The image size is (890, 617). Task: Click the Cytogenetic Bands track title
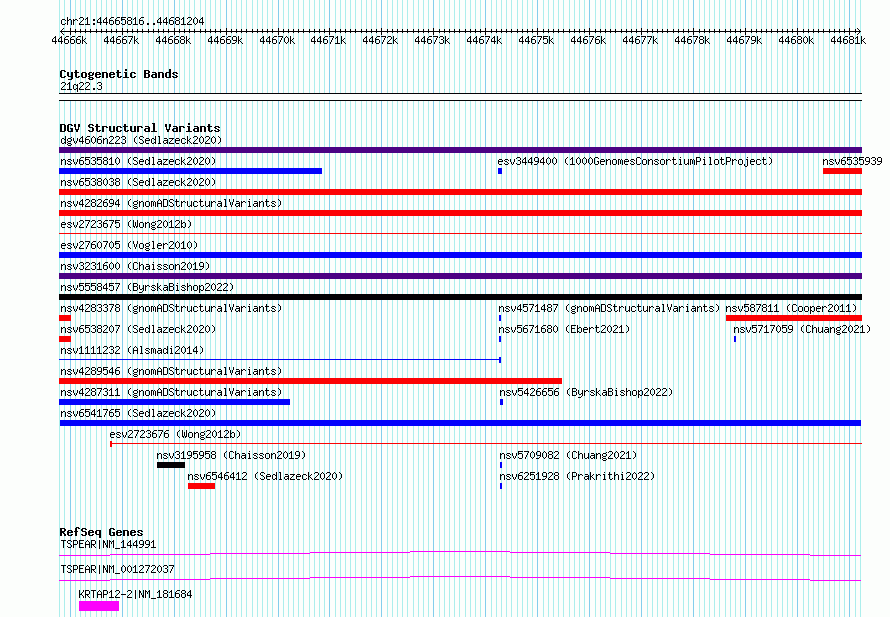coord(119,74)
